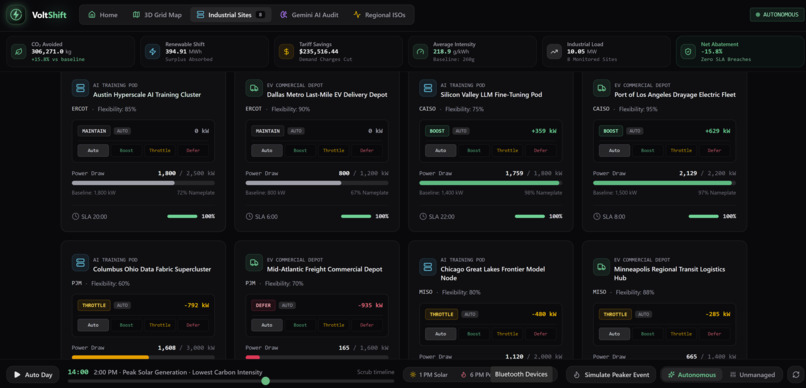Click the 306,271.0 kg CO2 value
The height and width of the screenshot is (388, 806).
(x=51, y=51)
